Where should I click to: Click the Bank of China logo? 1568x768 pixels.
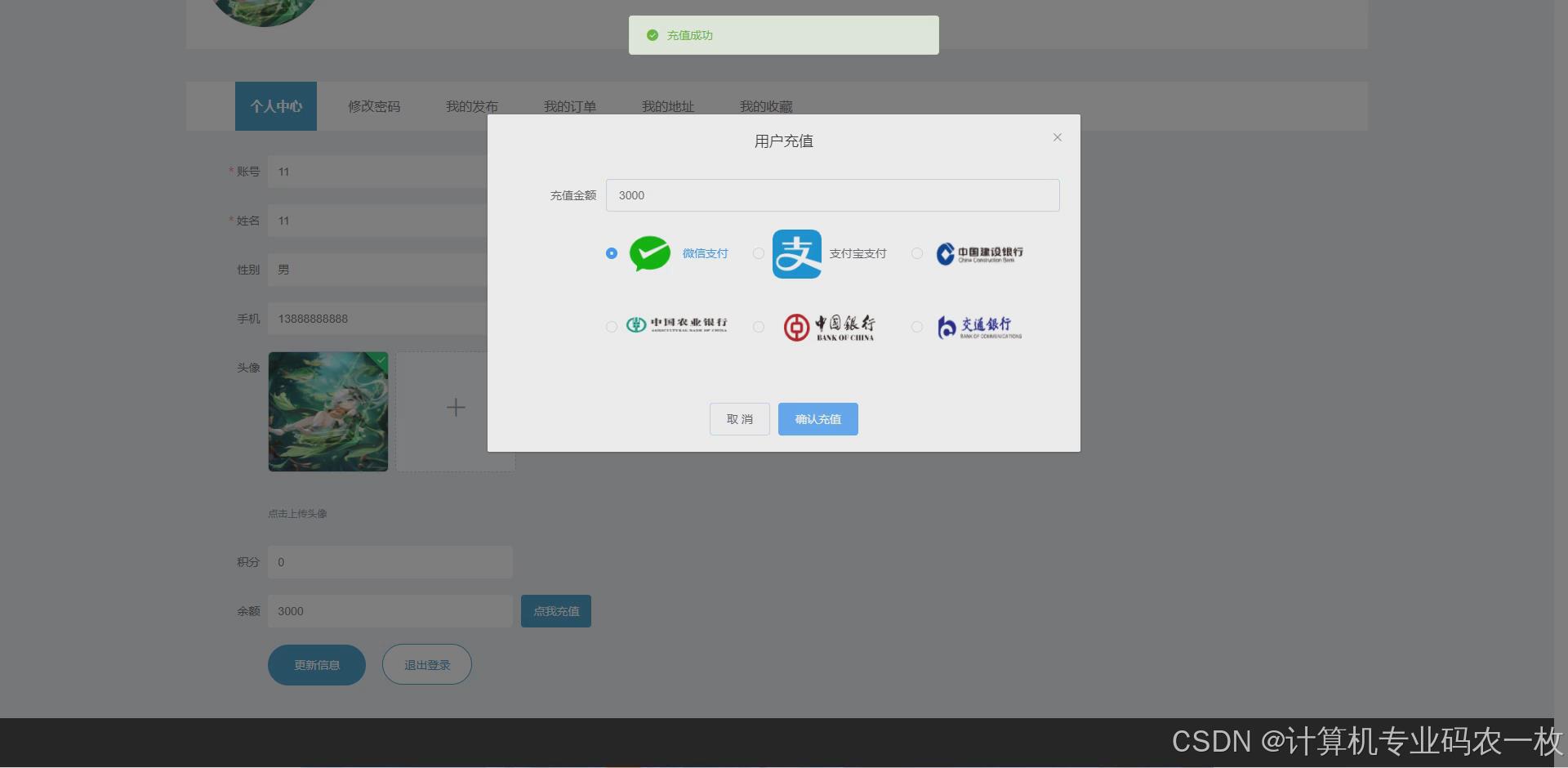tap(829, 327)
